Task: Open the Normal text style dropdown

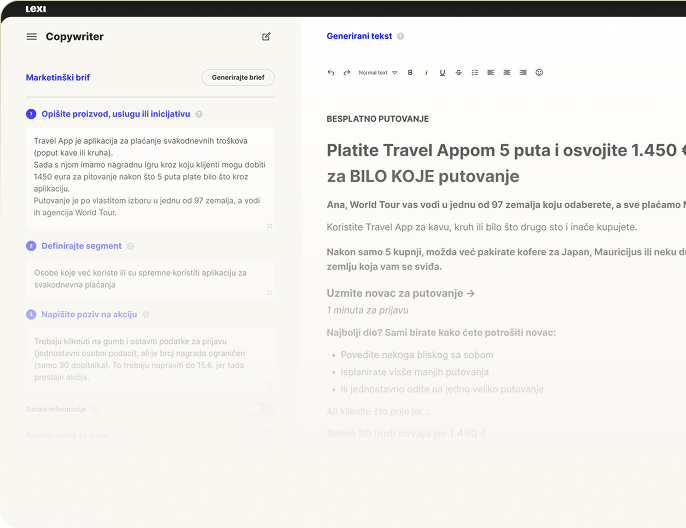Action: tap(378, 73)
